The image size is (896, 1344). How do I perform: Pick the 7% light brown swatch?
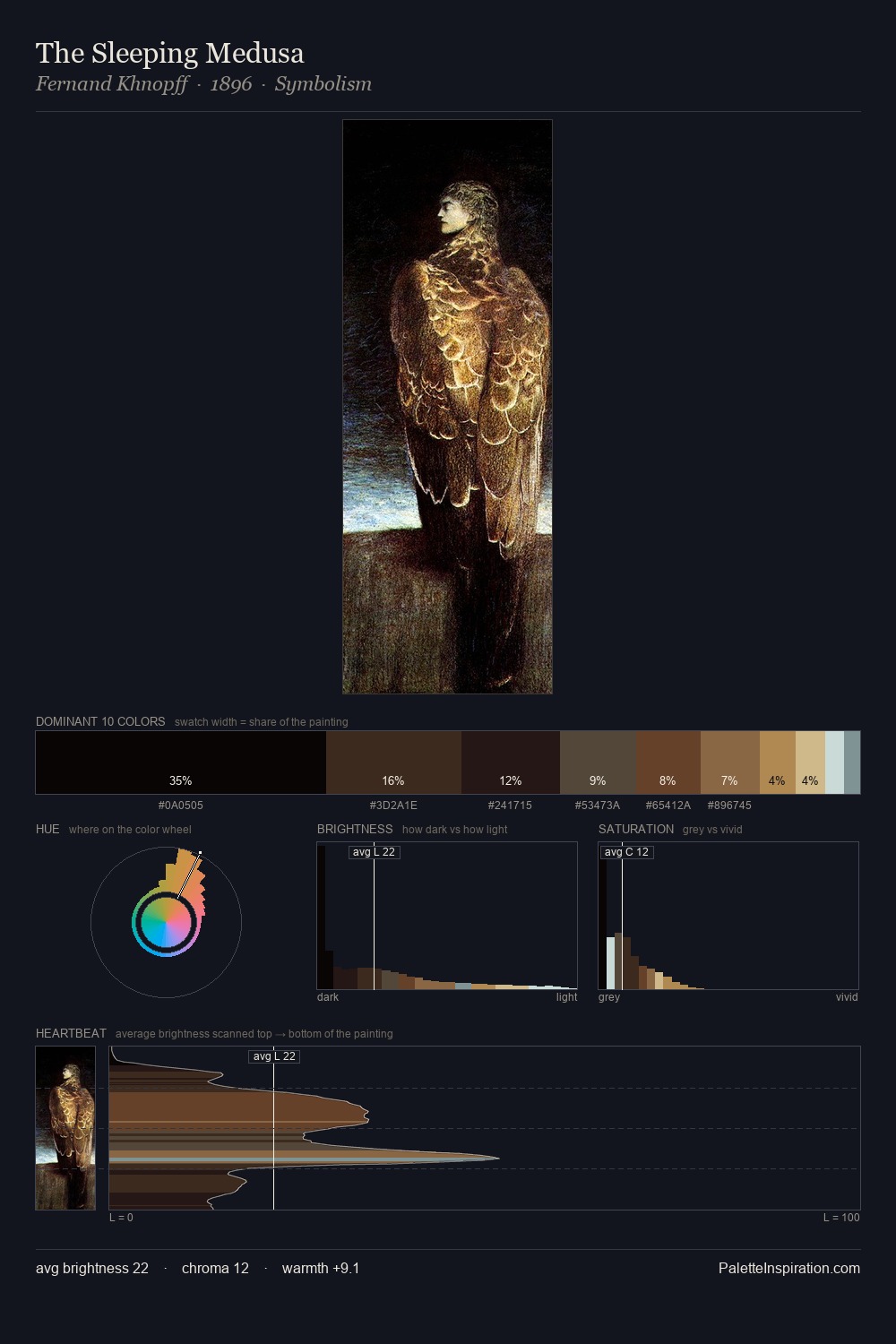point(730,762)
